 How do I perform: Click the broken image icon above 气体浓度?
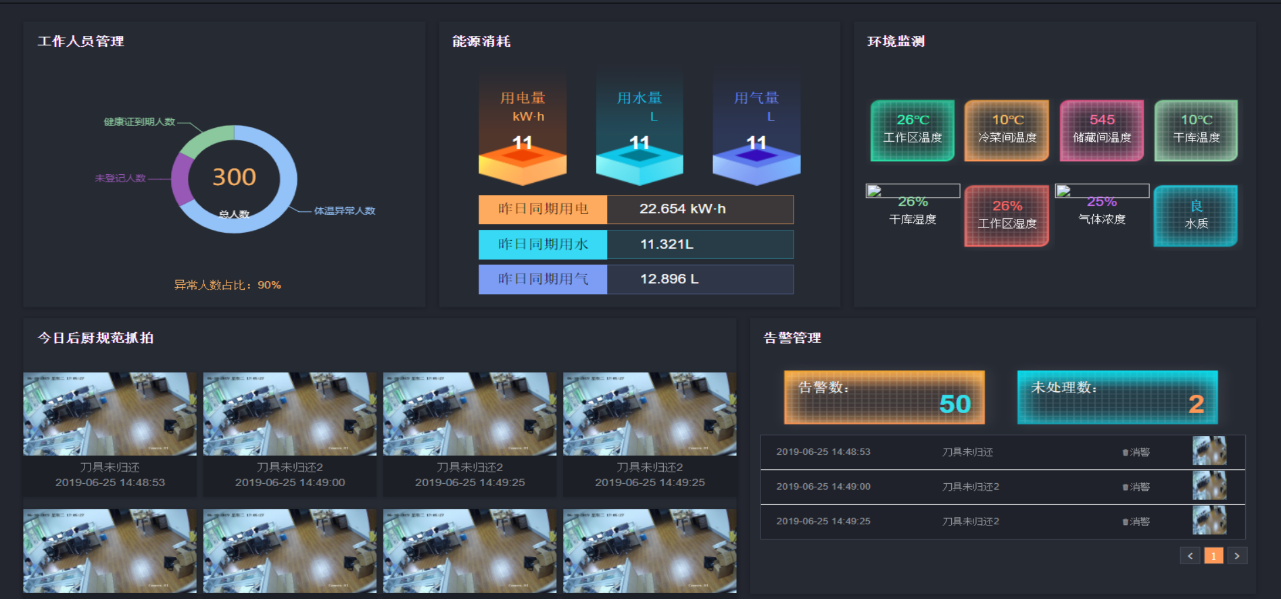1062,190
